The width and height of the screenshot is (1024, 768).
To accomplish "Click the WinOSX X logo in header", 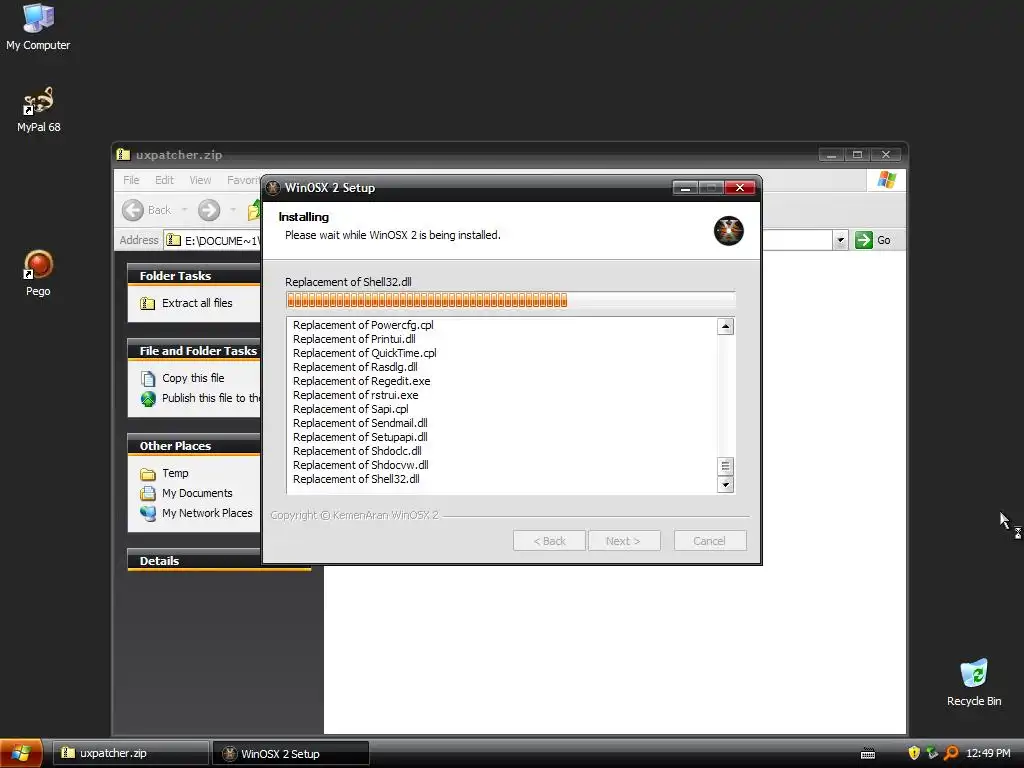I will pos(728,231).
